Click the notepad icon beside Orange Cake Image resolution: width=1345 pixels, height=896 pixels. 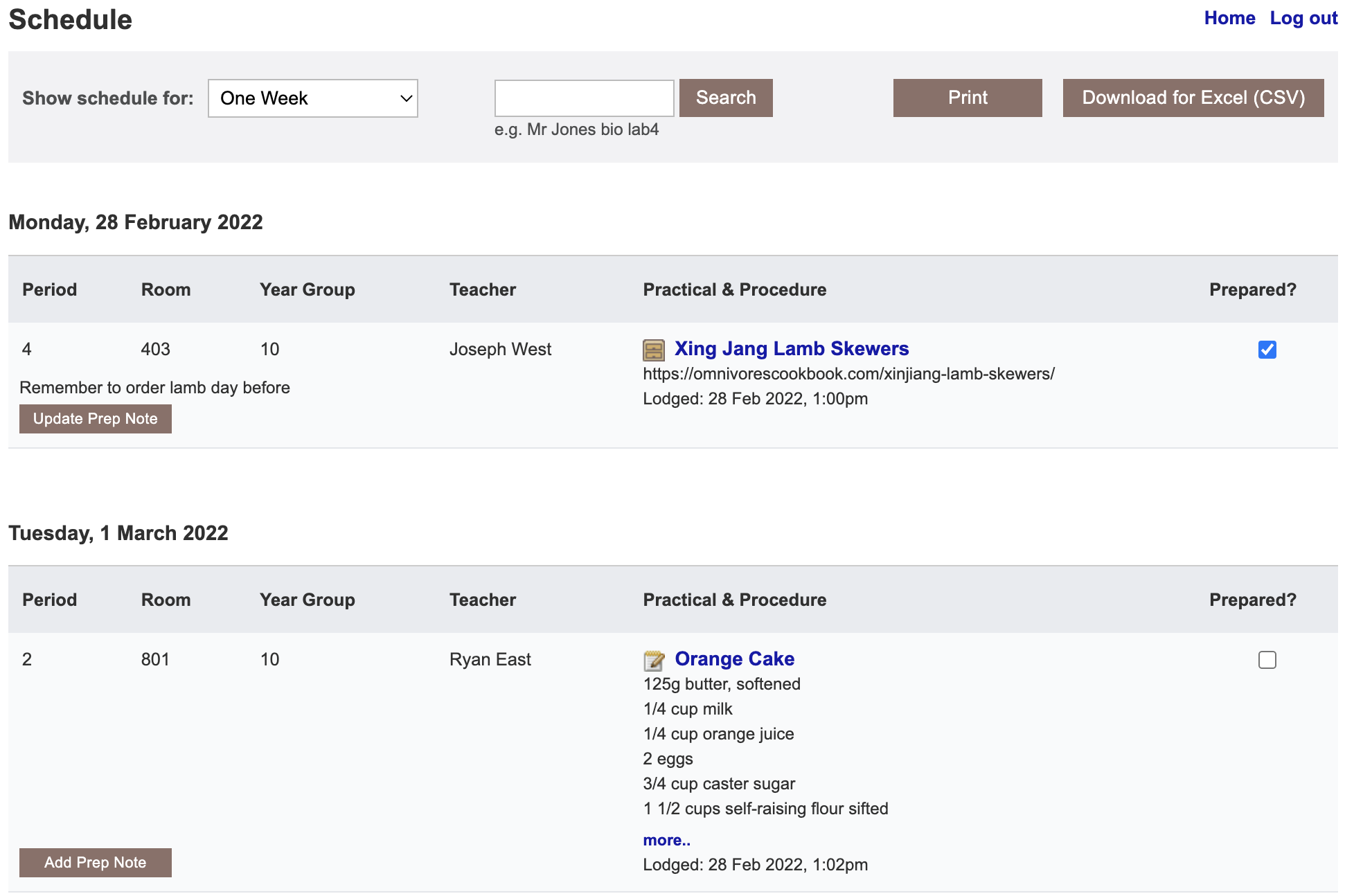(653, 660)
